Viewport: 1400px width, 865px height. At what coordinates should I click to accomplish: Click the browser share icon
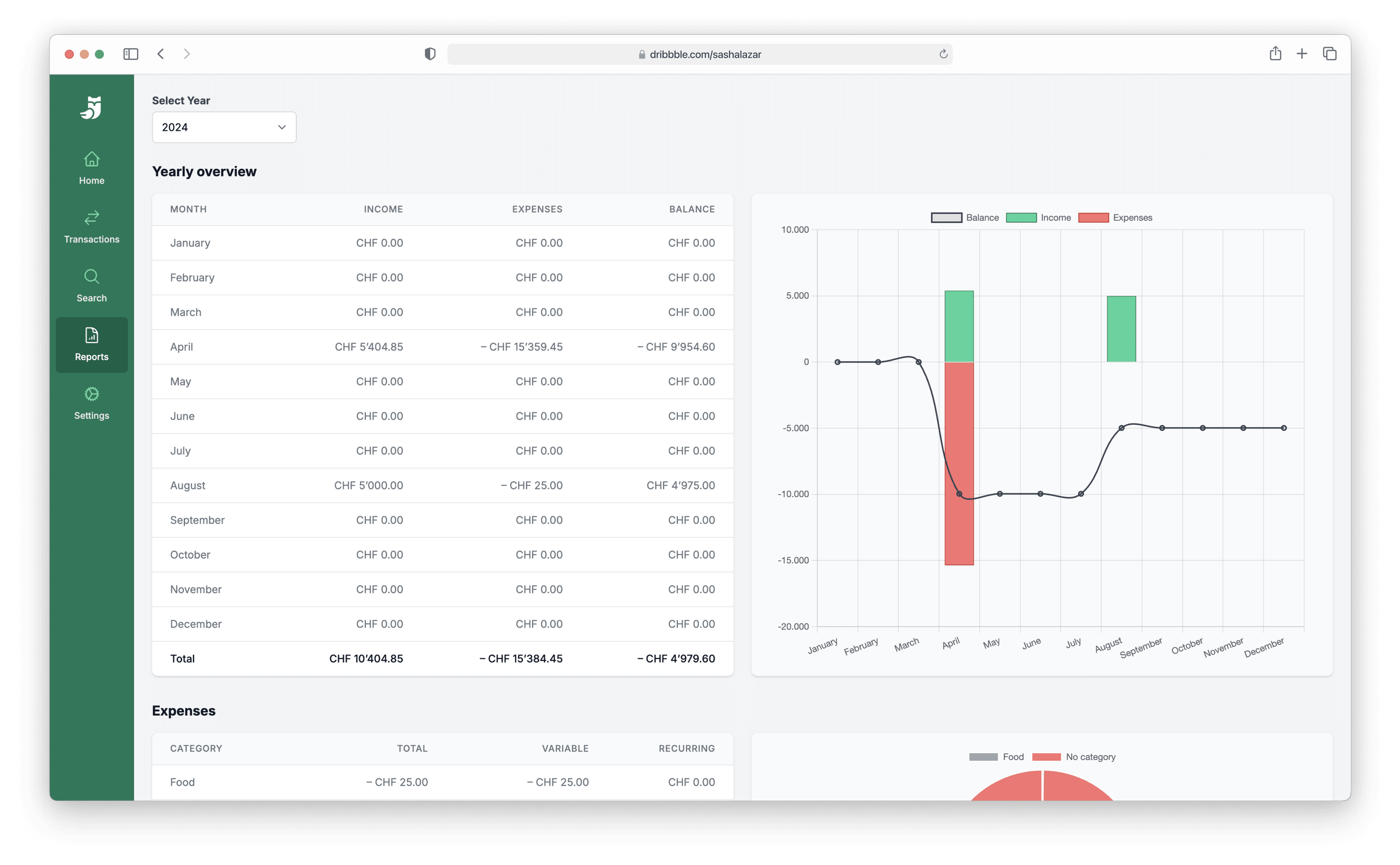click(1275, 54)
